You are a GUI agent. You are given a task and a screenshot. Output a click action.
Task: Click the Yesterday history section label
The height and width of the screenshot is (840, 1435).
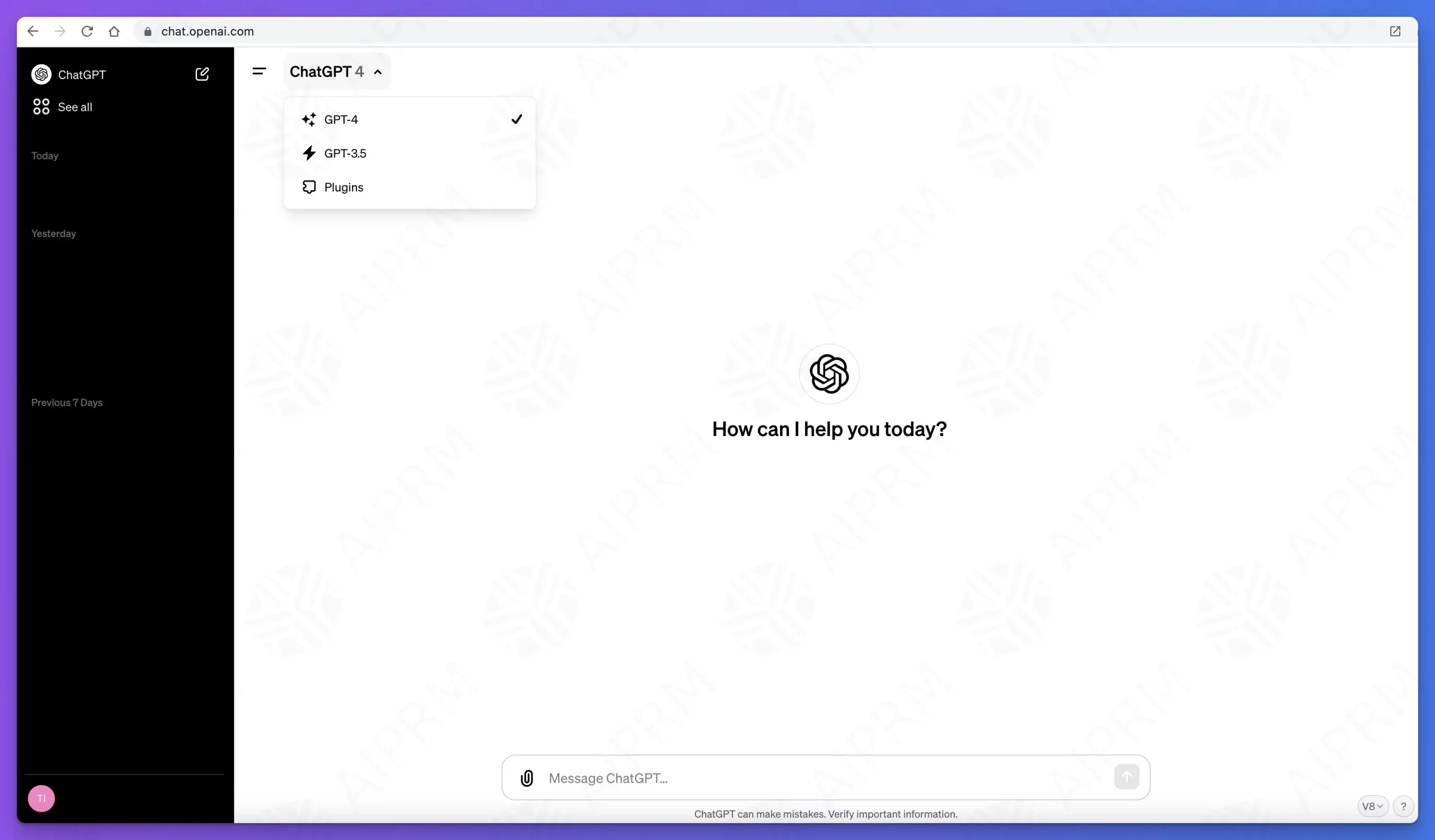pyautogui.click(x=54, y=233)
